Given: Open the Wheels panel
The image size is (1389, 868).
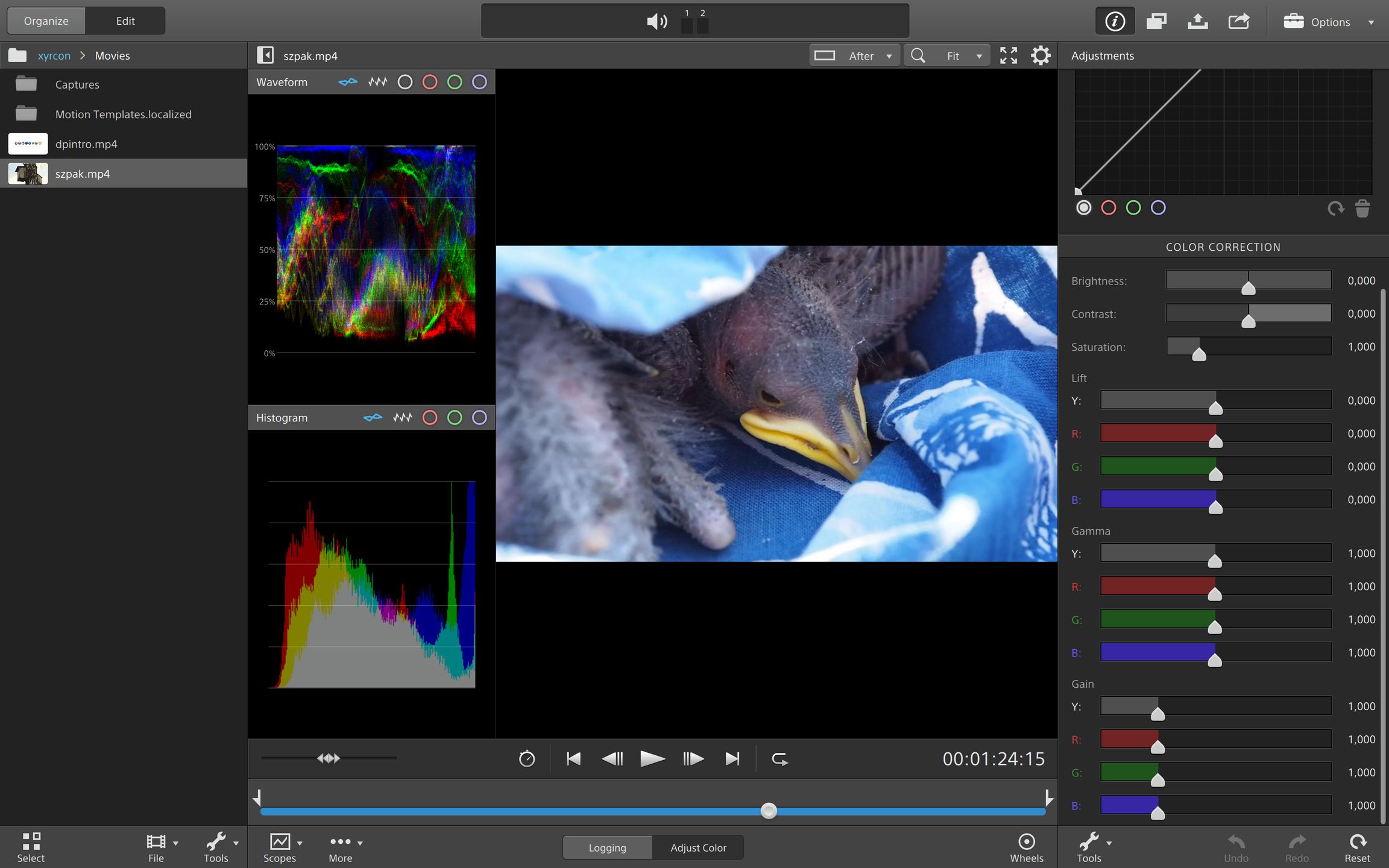Looking at the screenshot, I should pyautogui.click(x=1026, y=847).
